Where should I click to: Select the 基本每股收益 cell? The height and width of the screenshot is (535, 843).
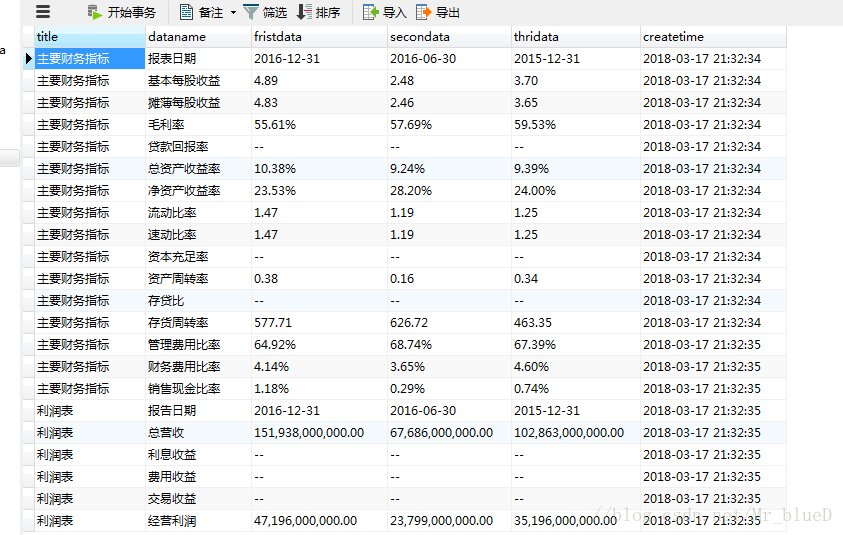[x=198, y=81]
